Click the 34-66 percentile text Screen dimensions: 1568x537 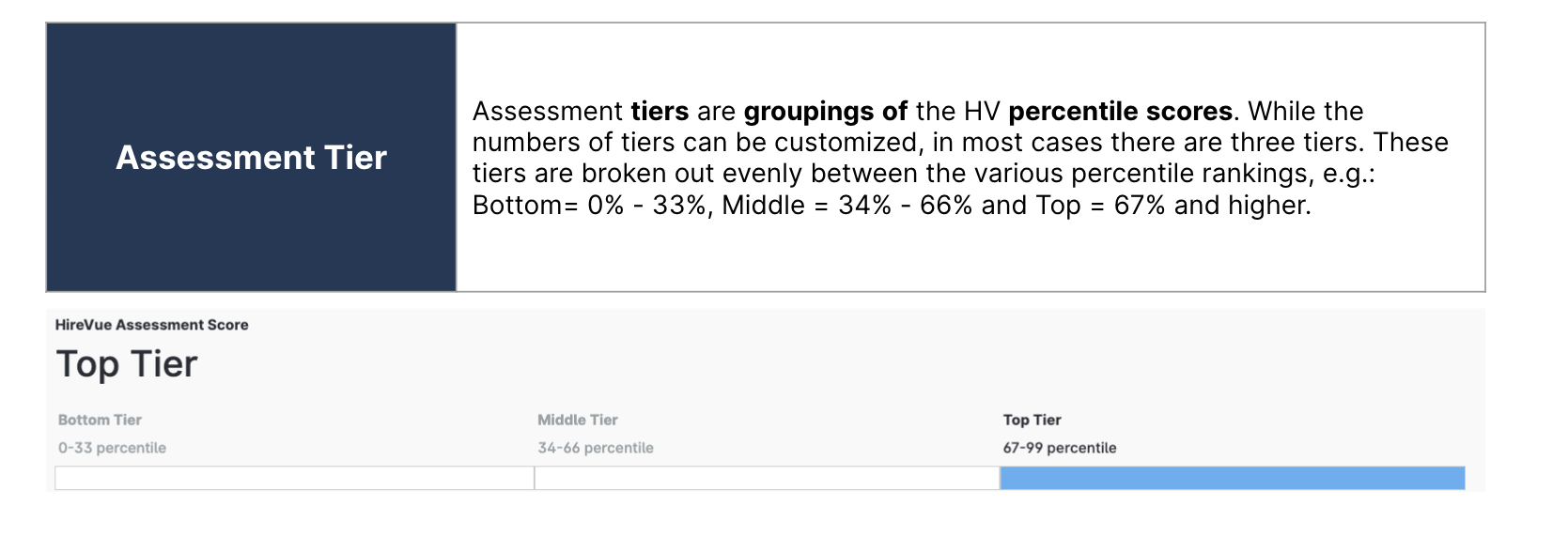click(x=596, y=448)
